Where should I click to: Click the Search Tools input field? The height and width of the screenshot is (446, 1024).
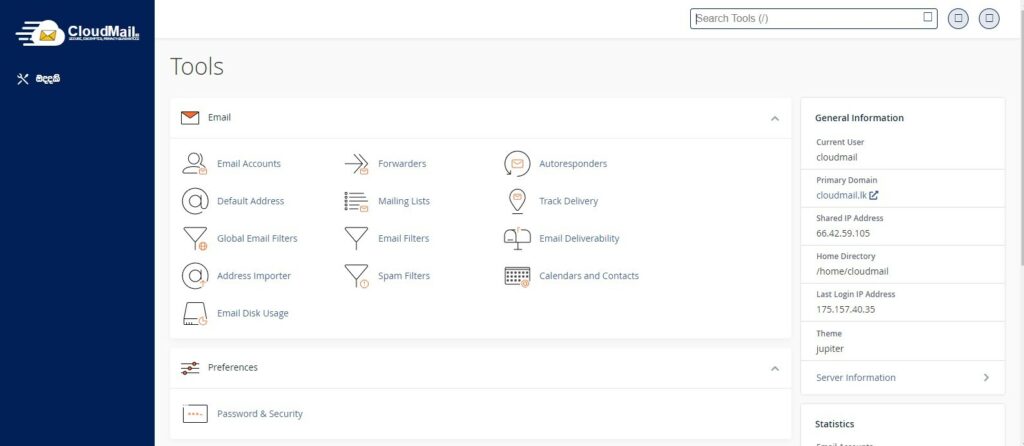tap(813, 18)
